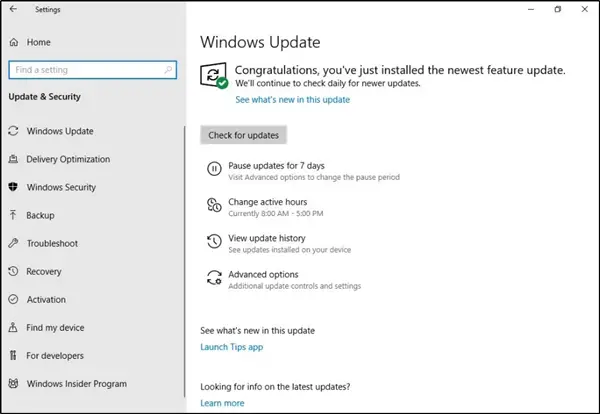The height and width of the screenshot is (414, 600).
Task: Click the Home house icon
Action: pyautogui.click(x=14, y=42)
